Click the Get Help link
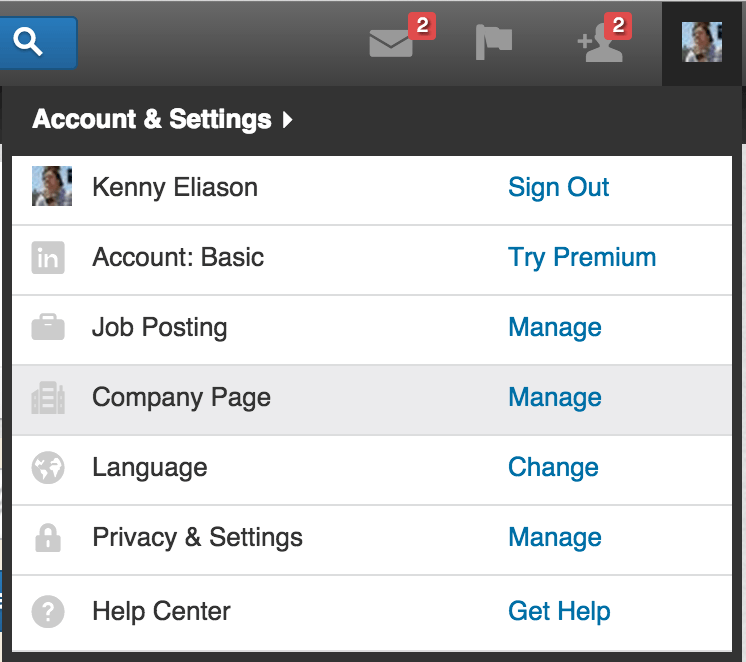 coord(559,612)
